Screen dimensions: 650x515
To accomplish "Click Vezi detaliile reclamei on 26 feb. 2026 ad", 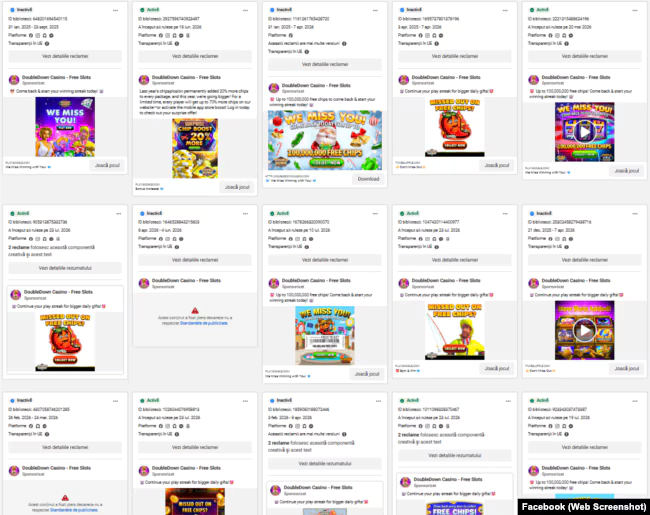I will point(65,447).
